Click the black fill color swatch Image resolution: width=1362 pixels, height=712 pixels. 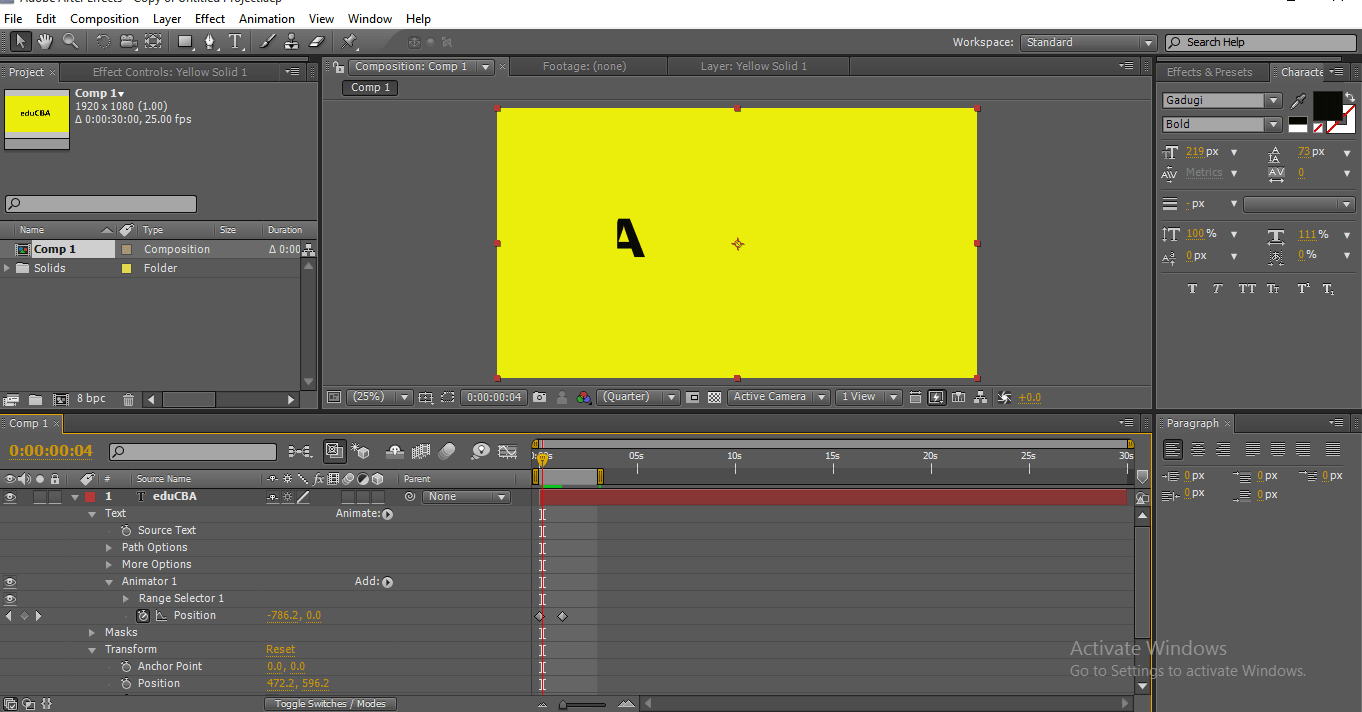1326,104
